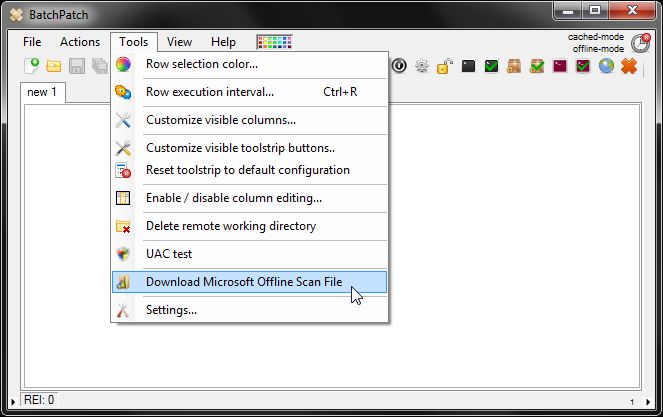
Task: Choose Row selection color... menu entry
Action: (x=249, y=64)
